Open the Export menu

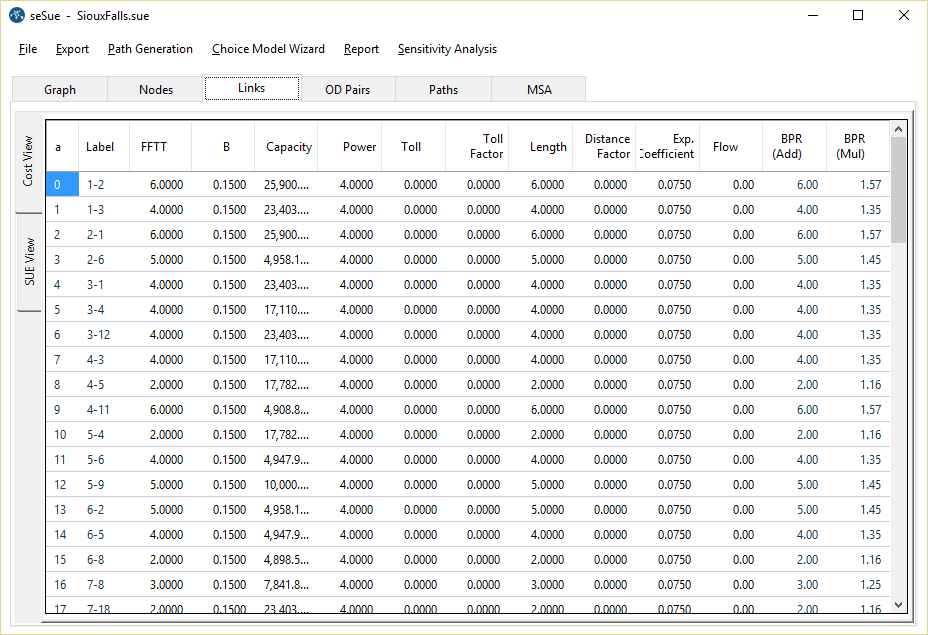tap(72, 49)
